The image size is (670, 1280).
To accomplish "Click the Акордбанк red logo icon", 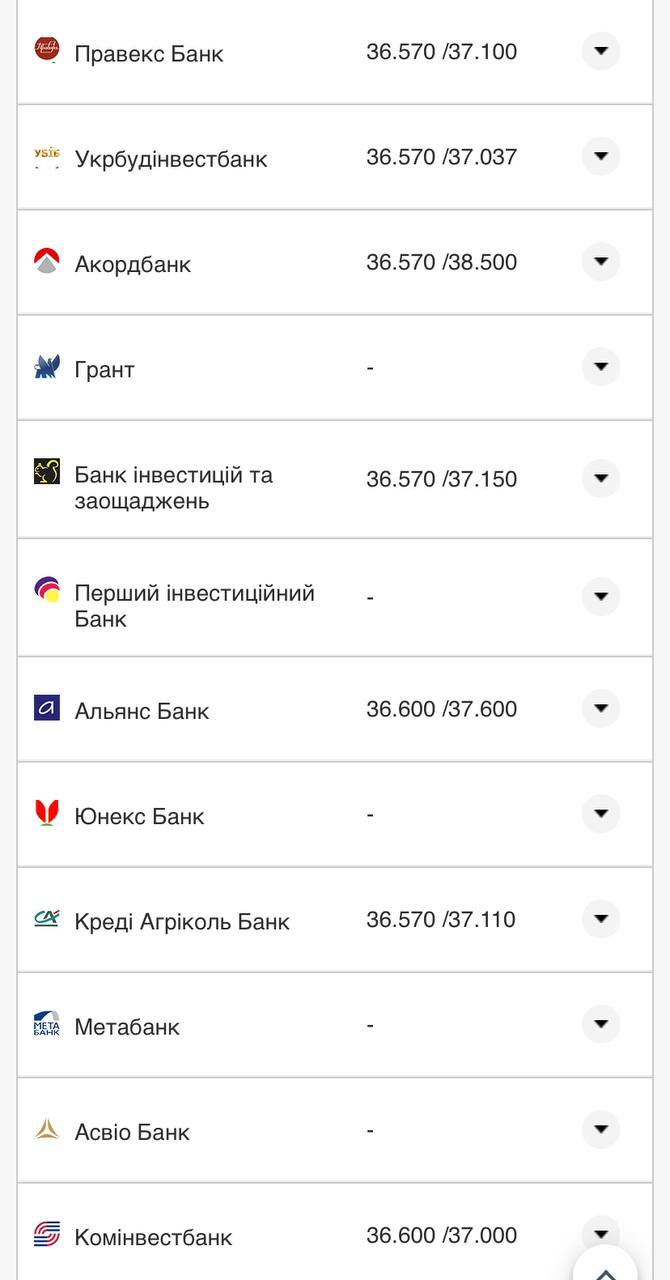I will [47, 262].
